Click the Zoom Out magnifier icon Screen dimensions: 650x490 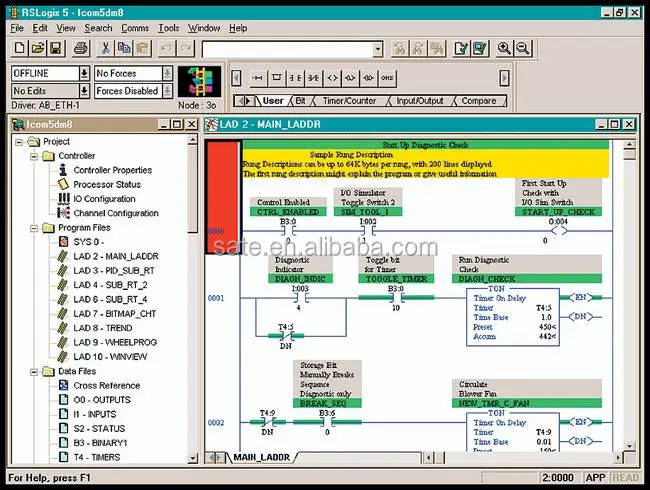coord(524,48)
